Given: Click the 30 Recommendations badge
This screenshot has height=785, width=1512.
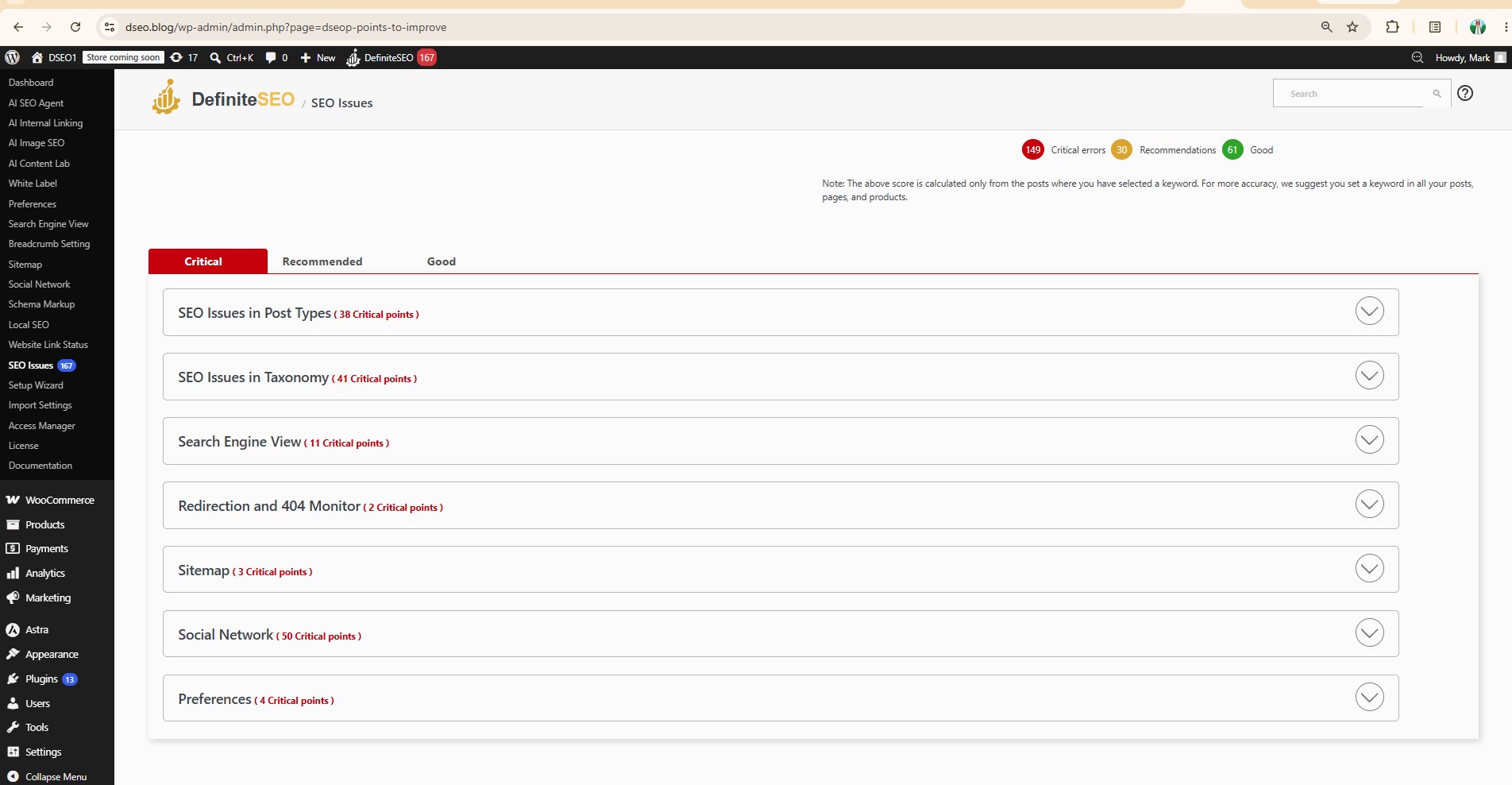Looking at the screenshot, I should (1121, 149).
